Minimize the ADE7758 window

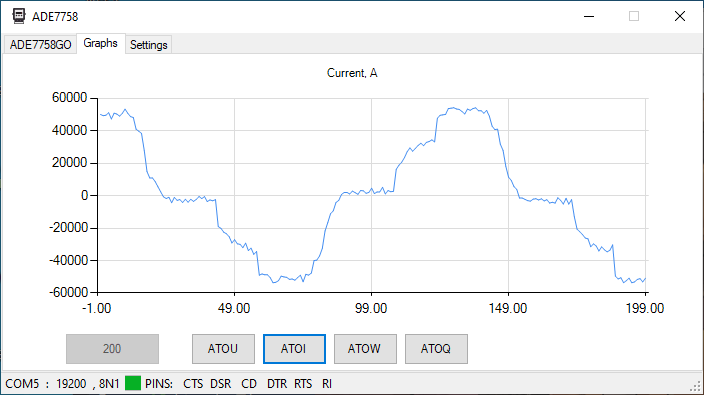click(589, 16)
